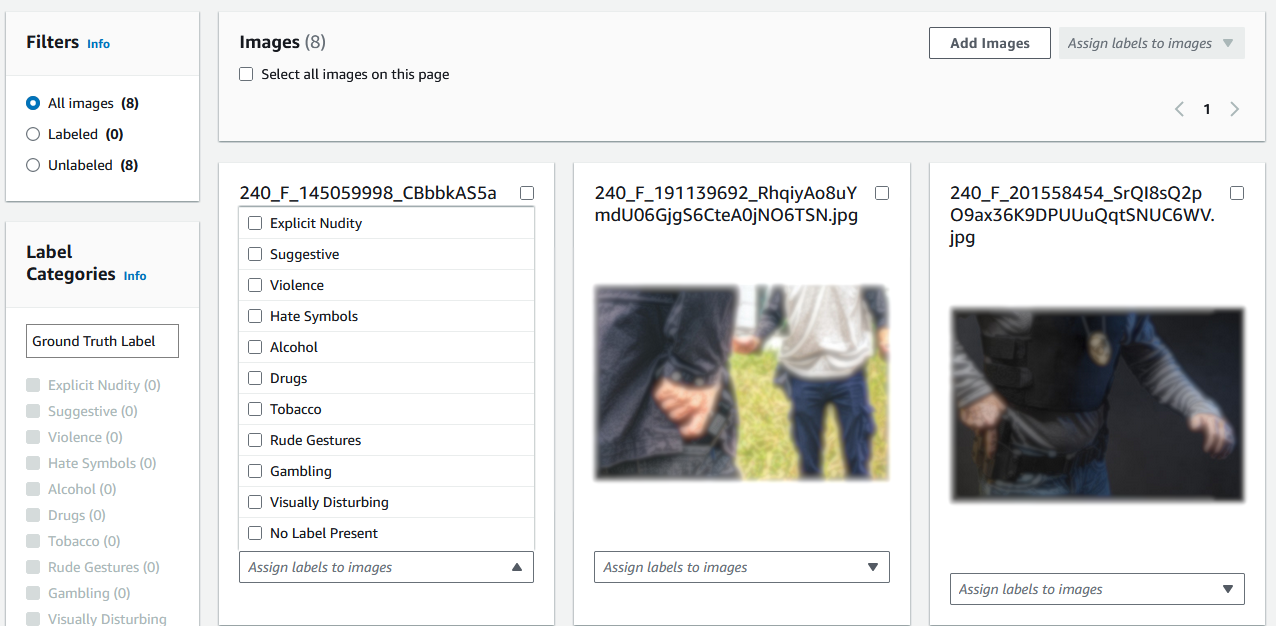Open Assign labels dropdown on second image card
The image size is (1276, 626).
pyautogui.click(x=741, y=567)
